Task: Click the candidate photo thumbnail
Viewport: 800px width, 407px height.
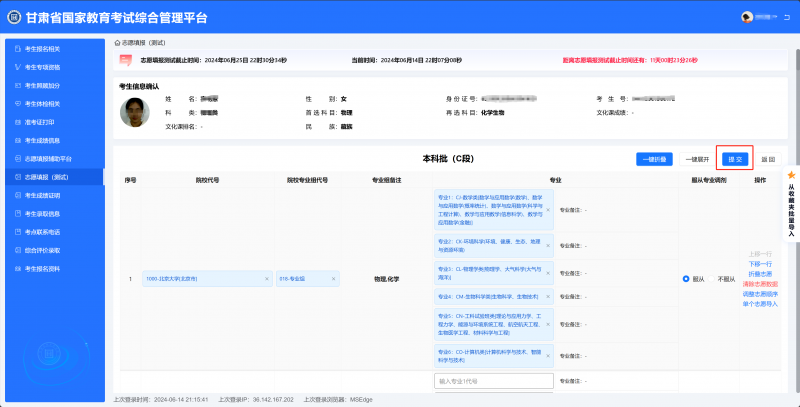Action: click(x=135, y=112)
